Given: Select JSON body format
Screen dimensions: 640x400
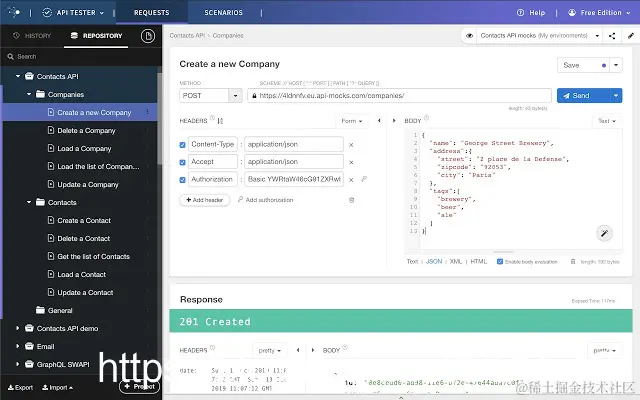Looking at the screenshot, I should pyautogui.click(x=434, y=262).
